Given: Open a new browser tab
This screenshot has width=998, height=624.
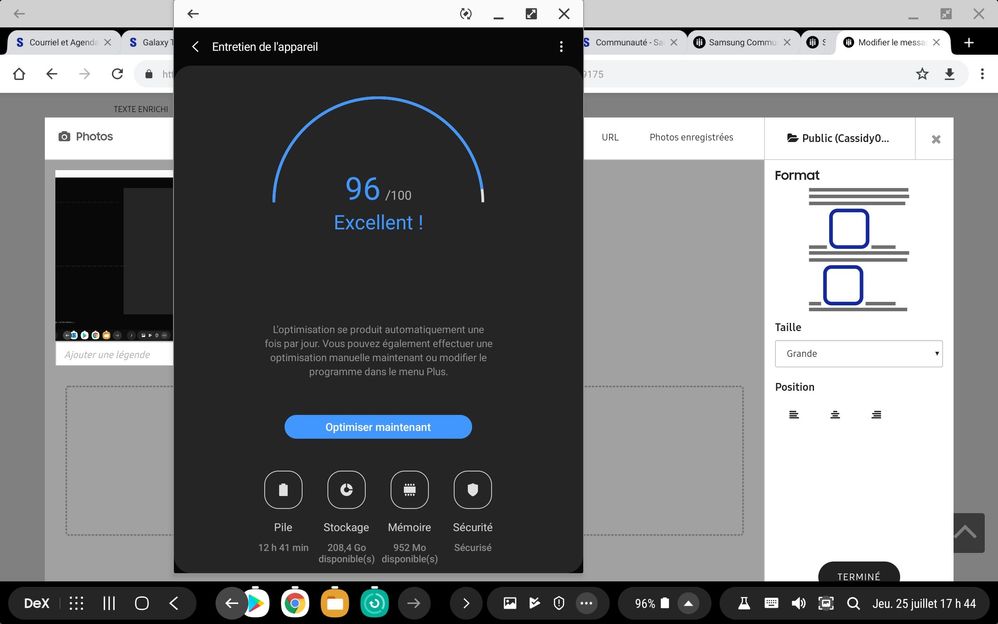Looking at the screenshot, I should pos(969,42).
